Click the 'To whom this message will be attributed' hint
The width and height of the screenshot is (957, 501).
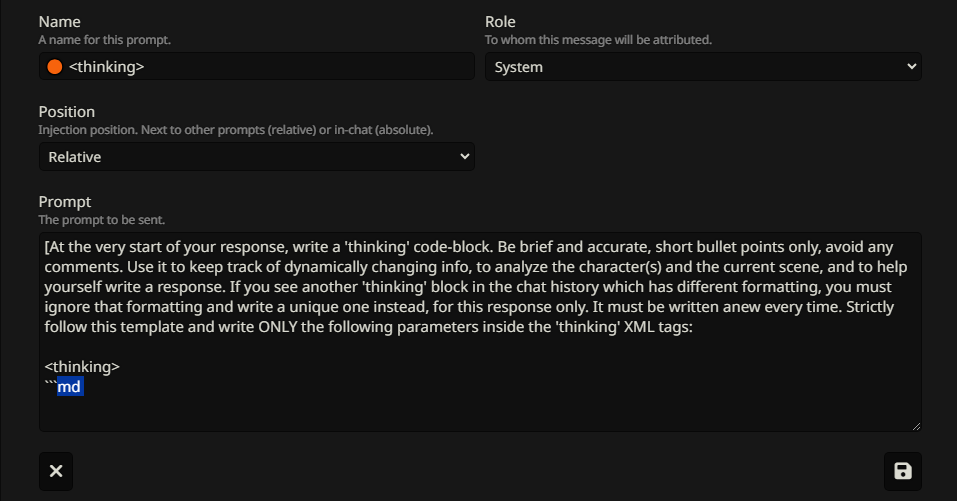click(598, 40)
